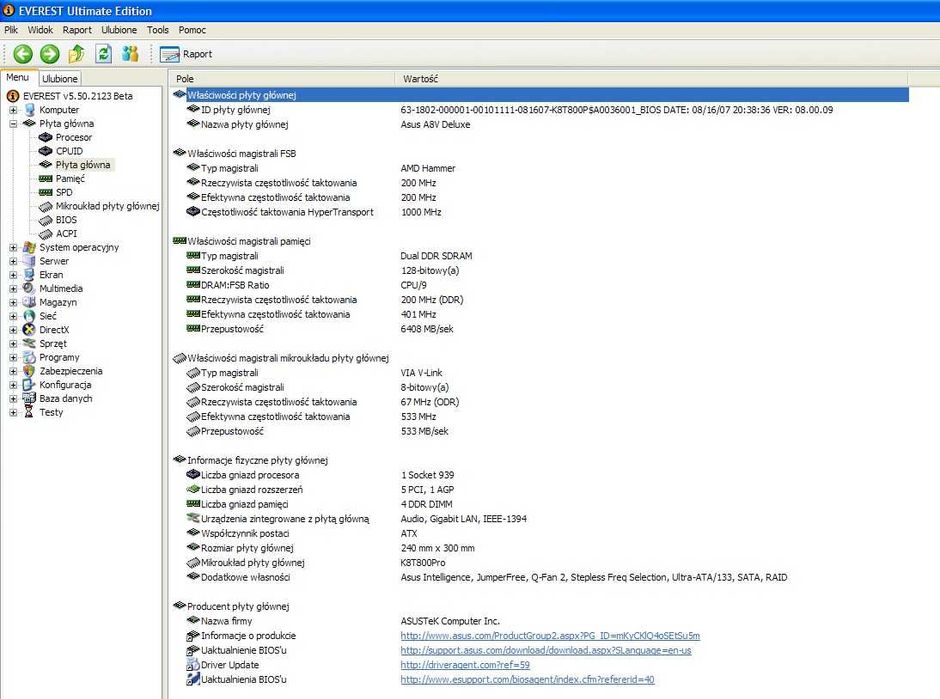Open the Plik menu
940x699 pixels.
tap(11, 29)
